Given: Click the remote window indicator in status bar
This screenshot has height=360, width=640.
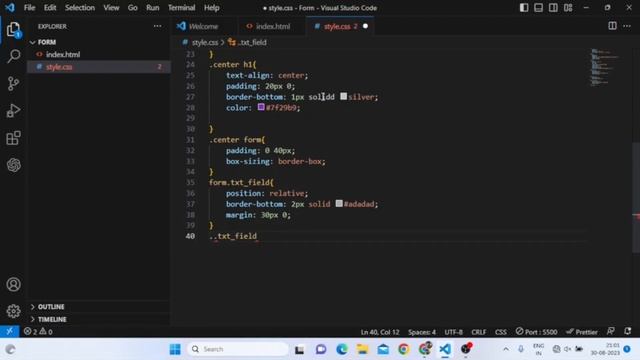Looking at the screenshot, I should tap(9, 331).
